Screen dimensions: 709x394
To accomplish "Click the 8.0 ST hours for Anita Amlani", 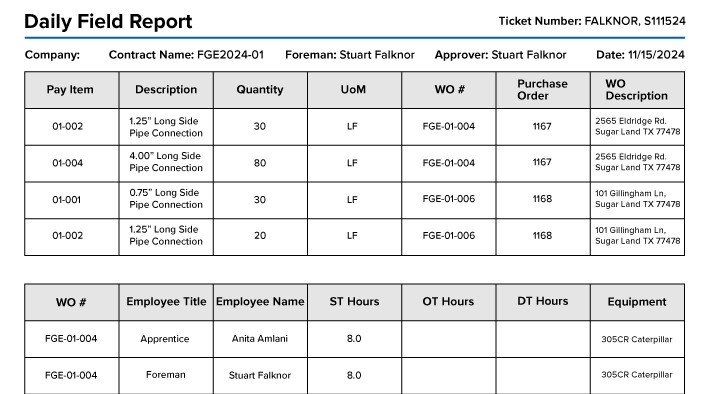I will click(x=354, y=339).
